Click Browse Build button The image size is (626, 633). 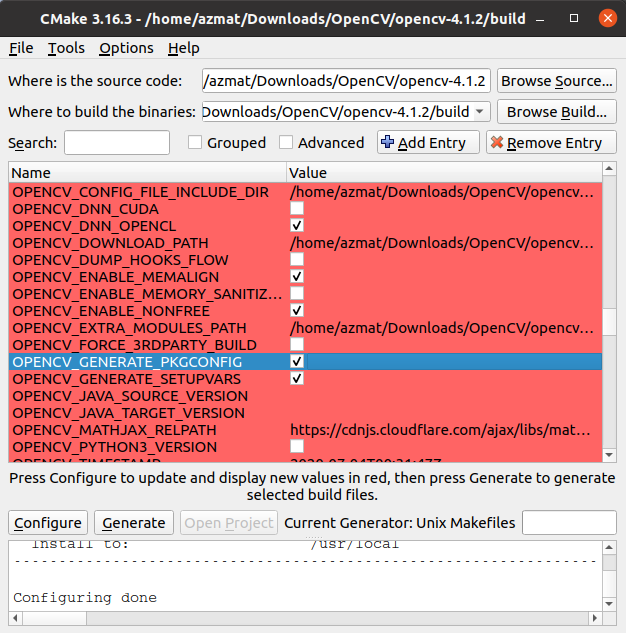coord(557,112)
